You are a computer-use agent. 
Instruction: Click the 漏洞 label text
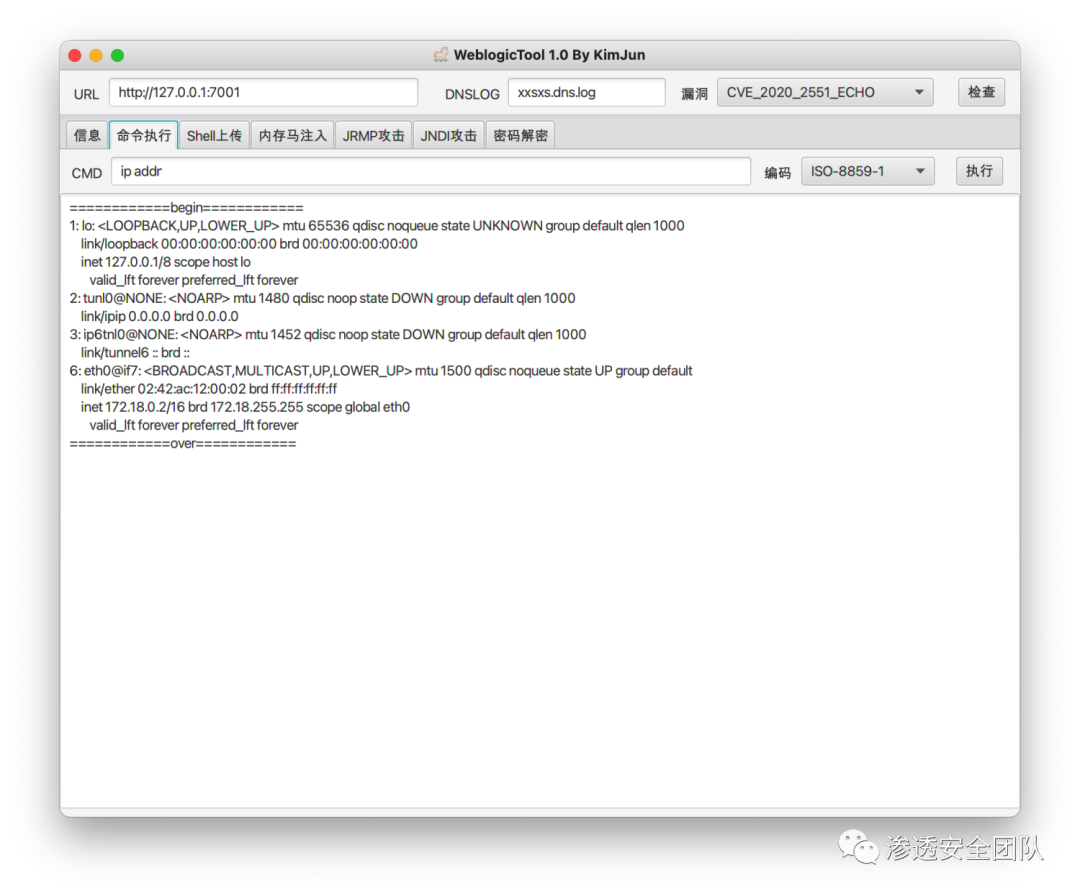click(694, 94)
